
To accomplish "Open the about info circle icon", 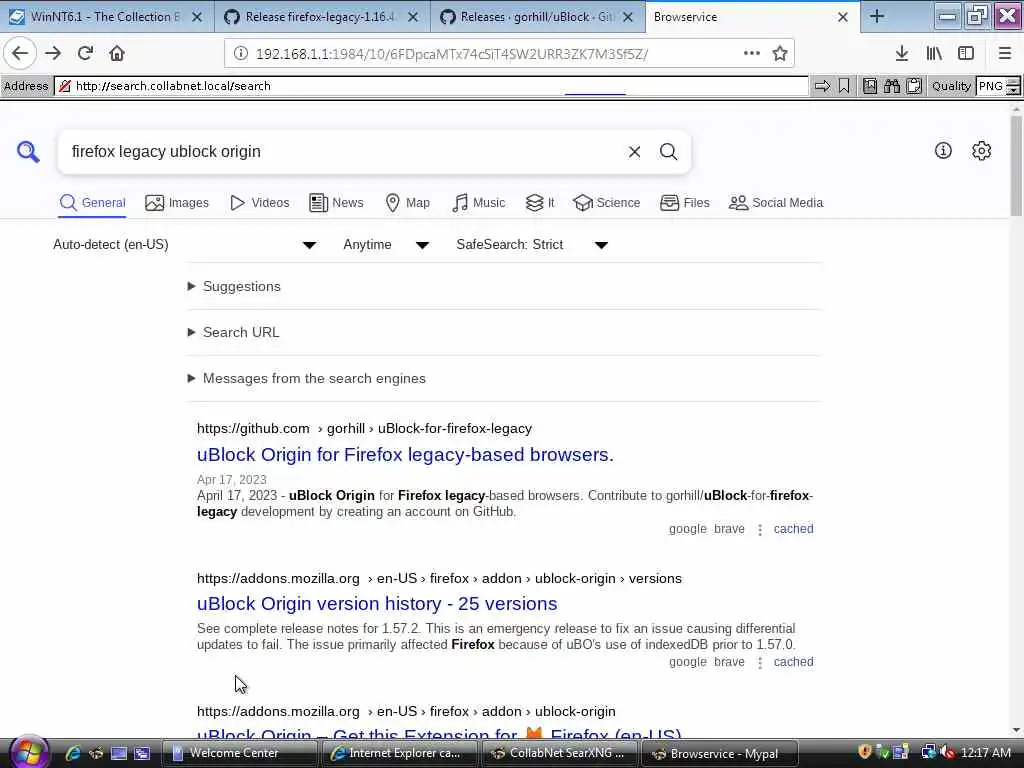I will 943,151.
